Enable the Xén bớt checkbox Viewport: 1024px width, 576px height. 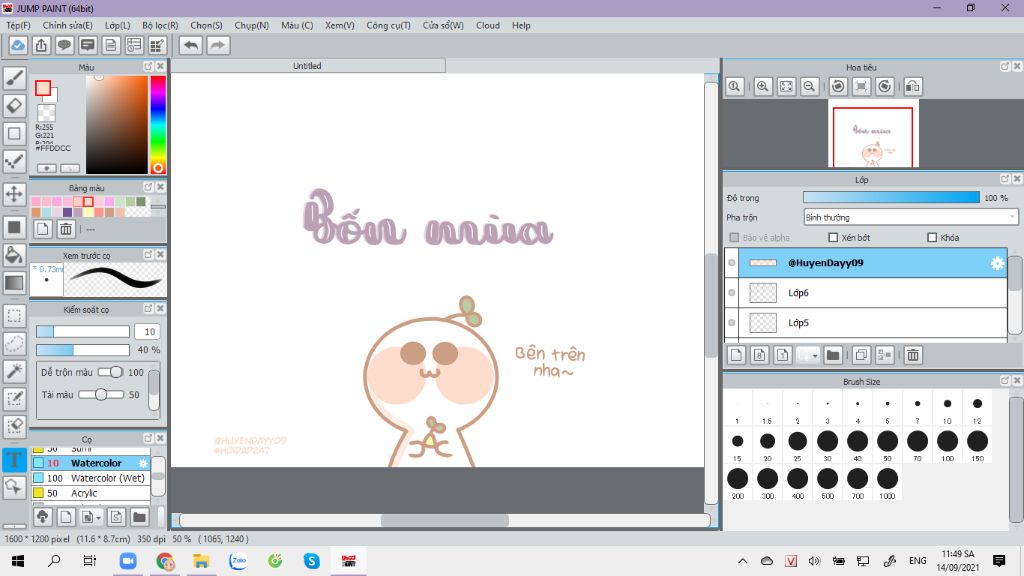833,238
